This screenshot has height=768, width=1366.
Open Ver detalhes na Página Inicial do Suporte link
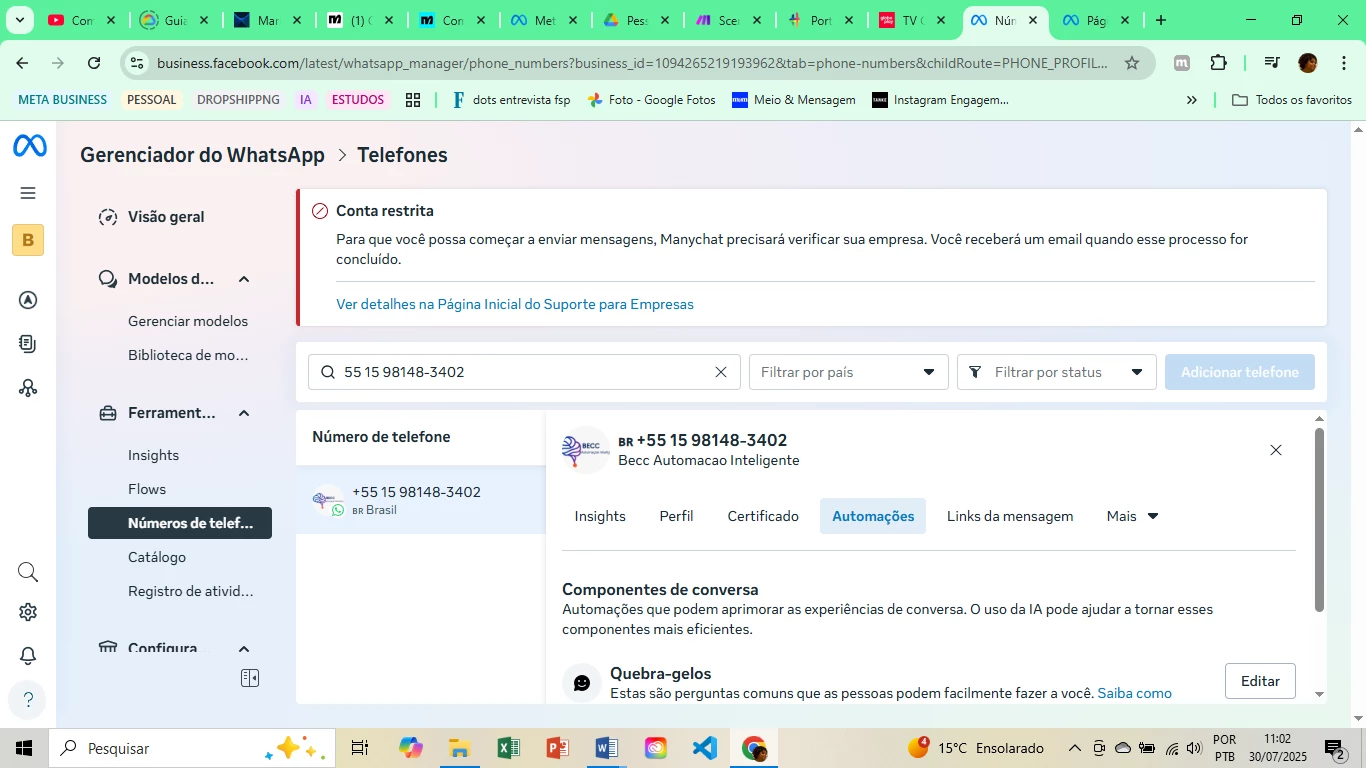[x=515, y=304]
